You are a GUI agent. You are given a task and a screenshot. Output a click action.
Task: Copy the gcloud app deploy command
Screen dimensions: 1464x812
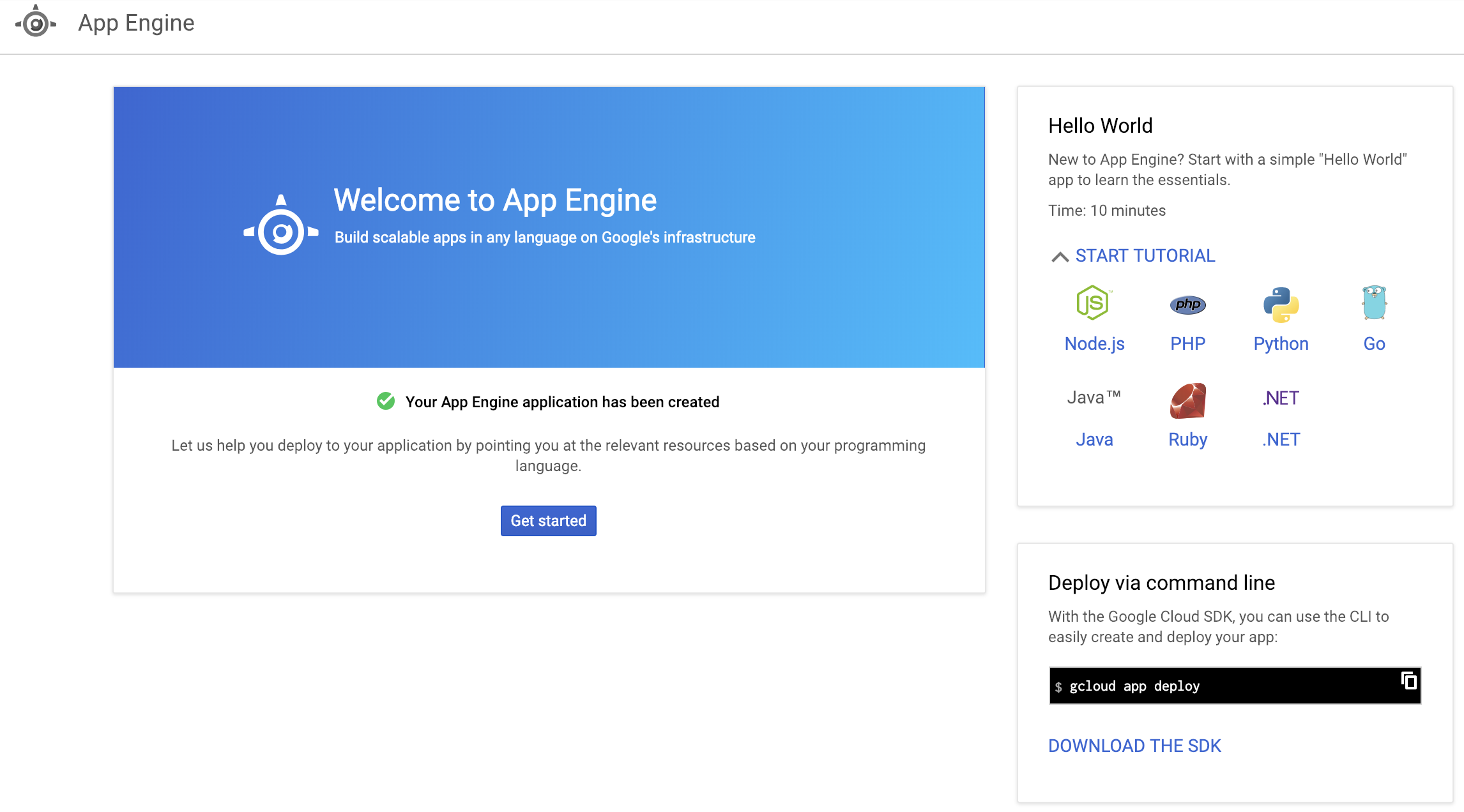point(1408,680)
